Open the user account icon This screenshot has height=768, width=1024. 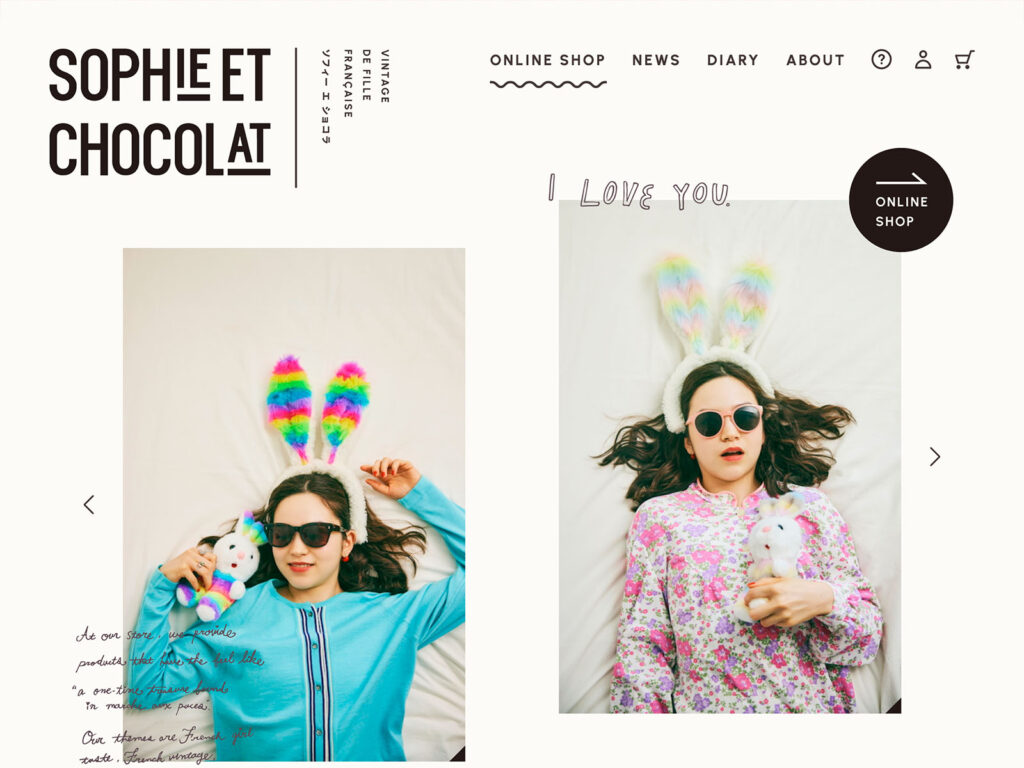923,60
